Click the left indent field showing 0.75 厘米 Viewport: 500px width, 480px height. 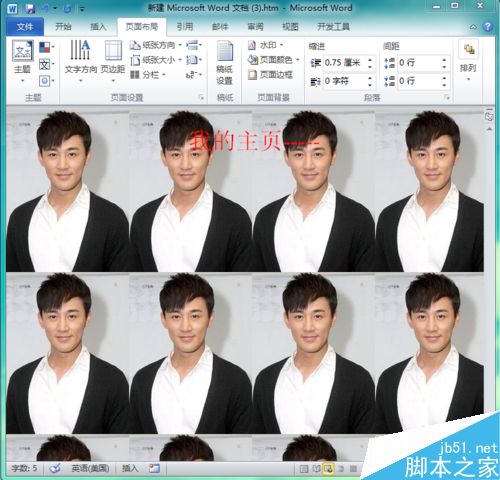343,63
